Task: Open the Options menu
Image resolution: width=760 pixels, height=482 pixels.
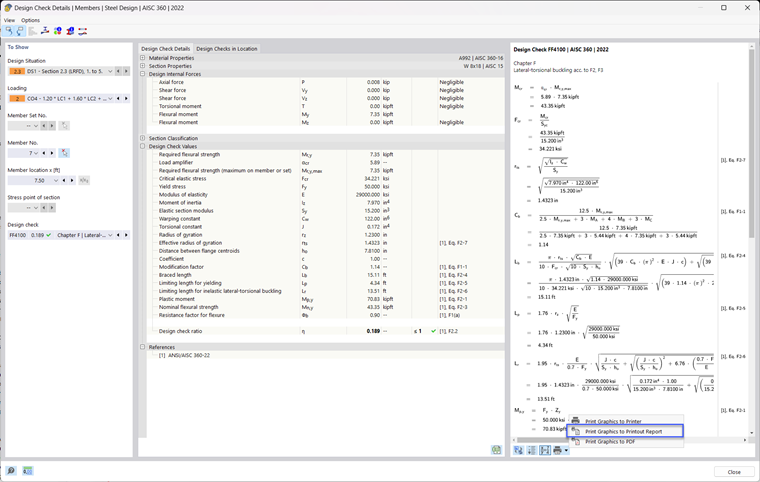Action: (x=30, y=20)
